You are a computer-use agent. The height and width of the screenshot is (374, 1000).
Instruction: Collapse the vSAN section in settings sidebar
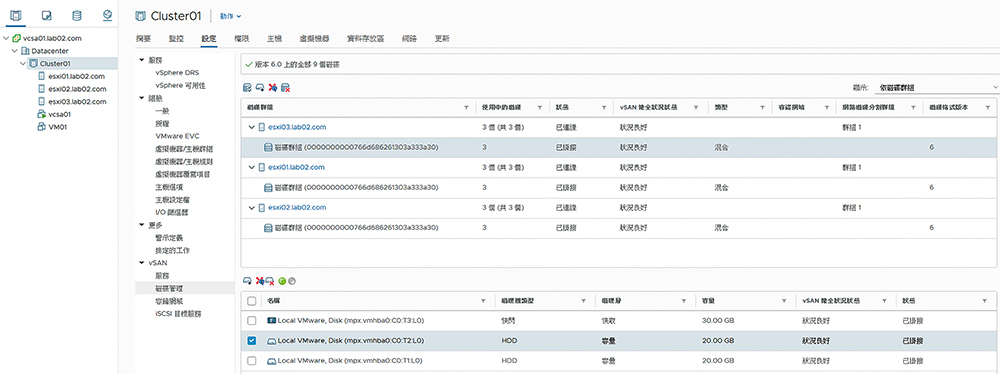pos(142,262)
